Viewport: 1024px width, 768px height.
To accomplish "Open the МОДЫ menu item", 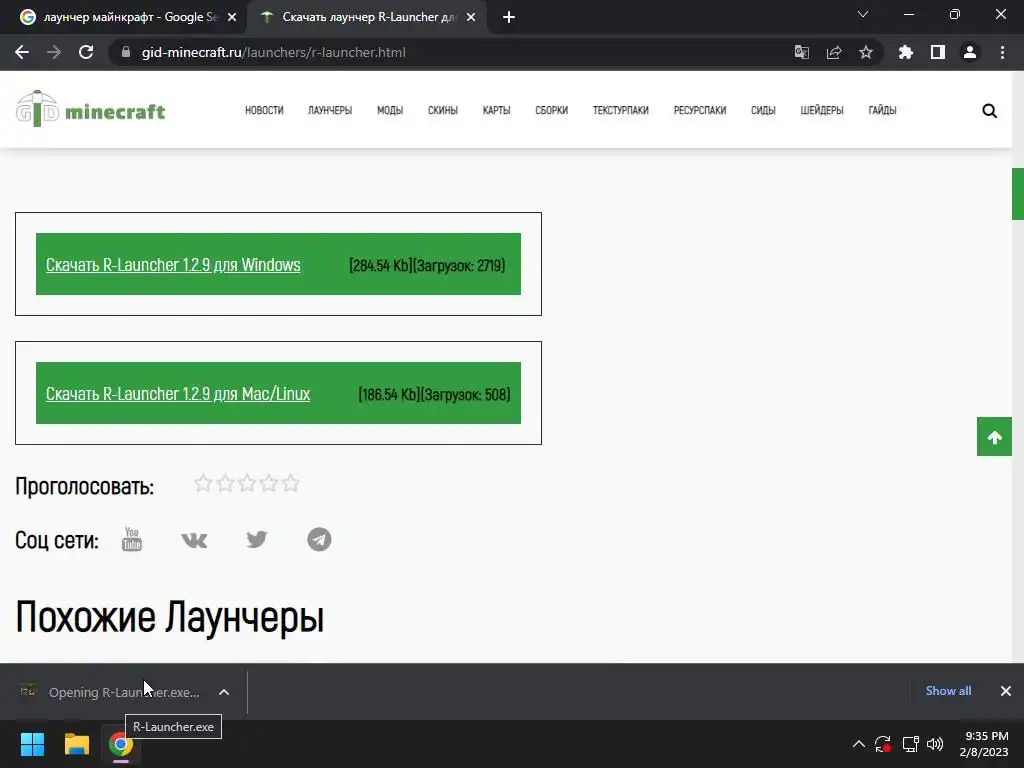I will [390, 110].
